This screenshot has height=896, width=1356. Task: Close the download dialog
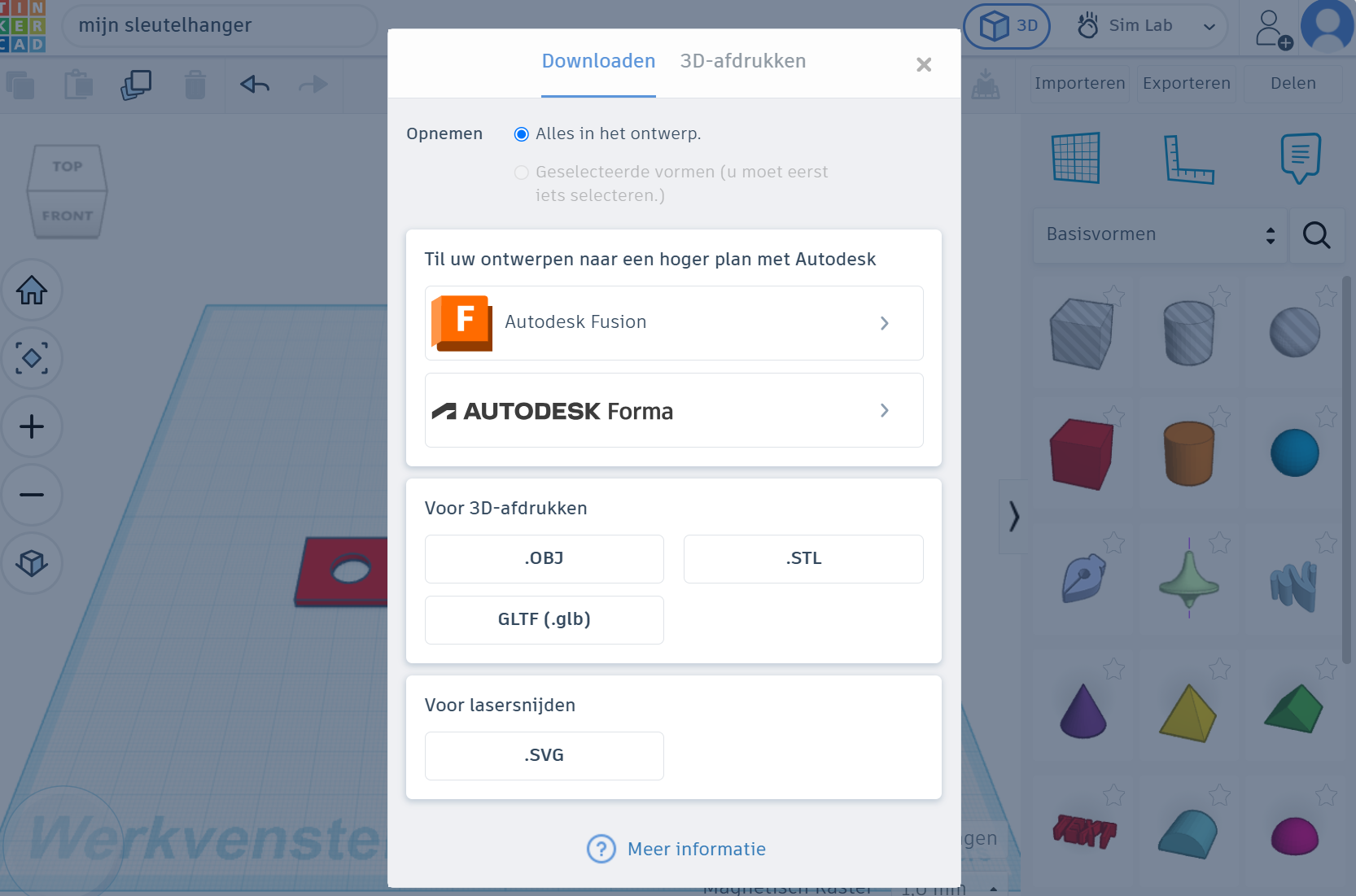924,65
